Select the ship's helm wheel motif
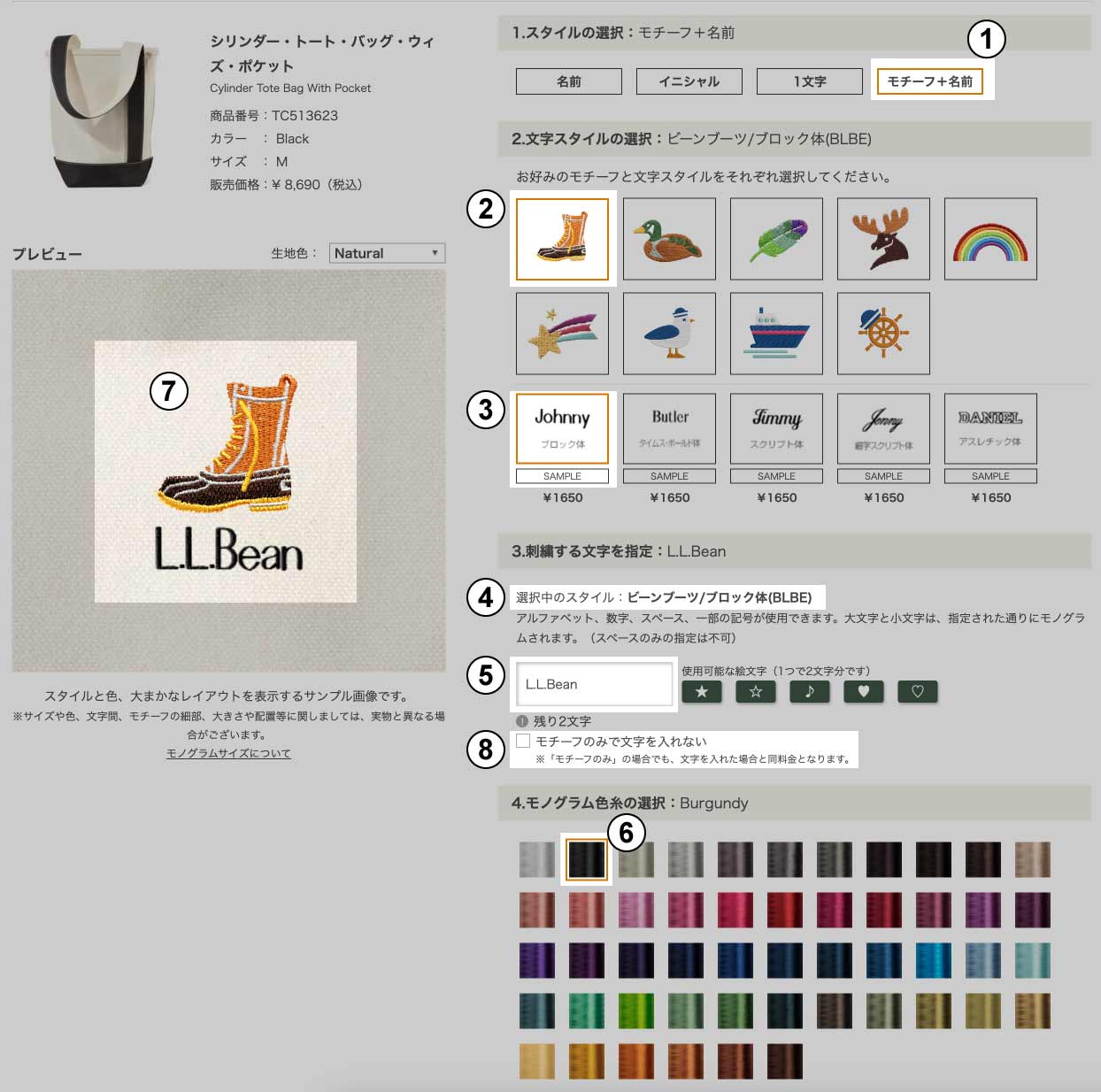Image resolution: width=1101 pixels, height=1092 pixels. tap(883, 334)
